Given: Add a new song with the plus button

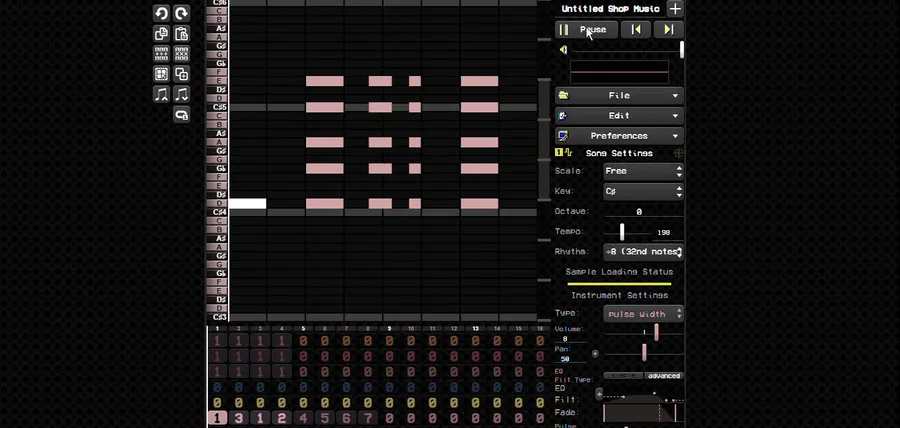Looking at the screenshot, I should [x=675, y=9].
